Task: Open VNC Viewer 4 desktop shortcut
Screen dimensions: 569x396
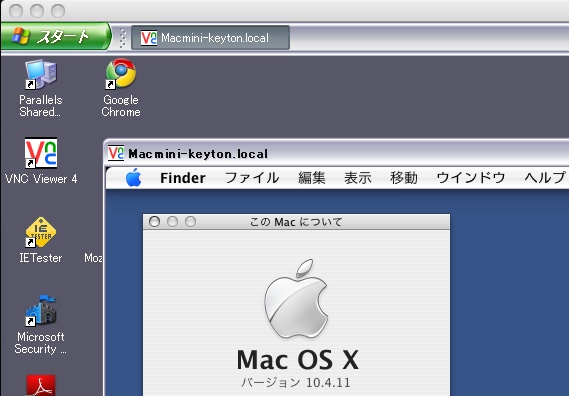Action: [x=41, y=161]
